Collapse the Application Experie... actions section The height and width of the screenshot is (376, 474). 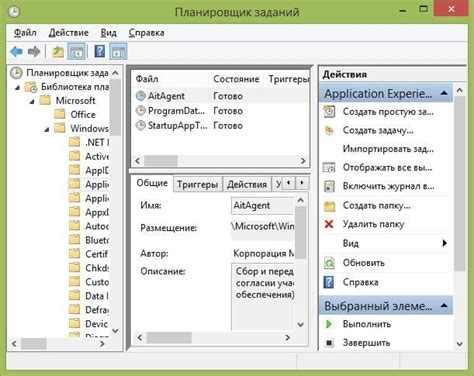click(444, 93)
